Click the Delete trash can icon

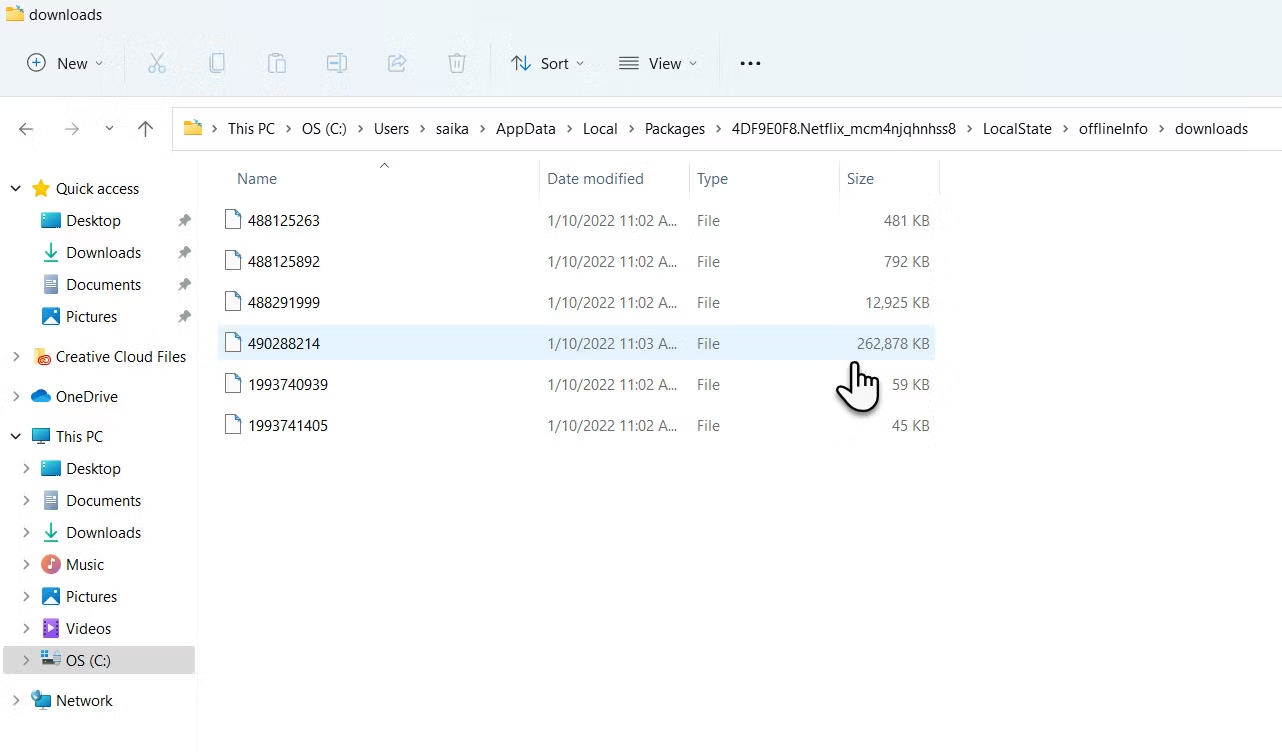pos(457,63)
